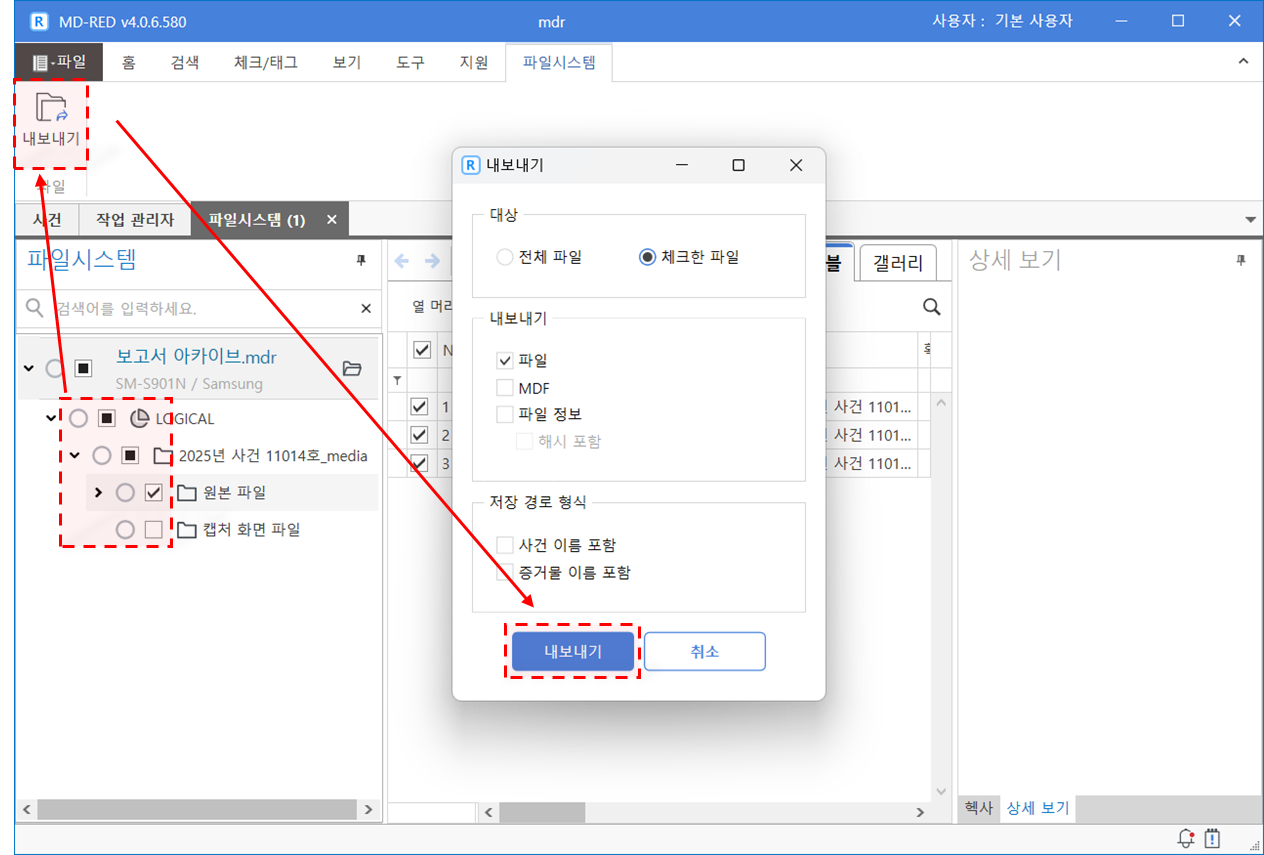Open the 체크/태그 ribbon tab
1264x855 pixels.
[265, 62]
